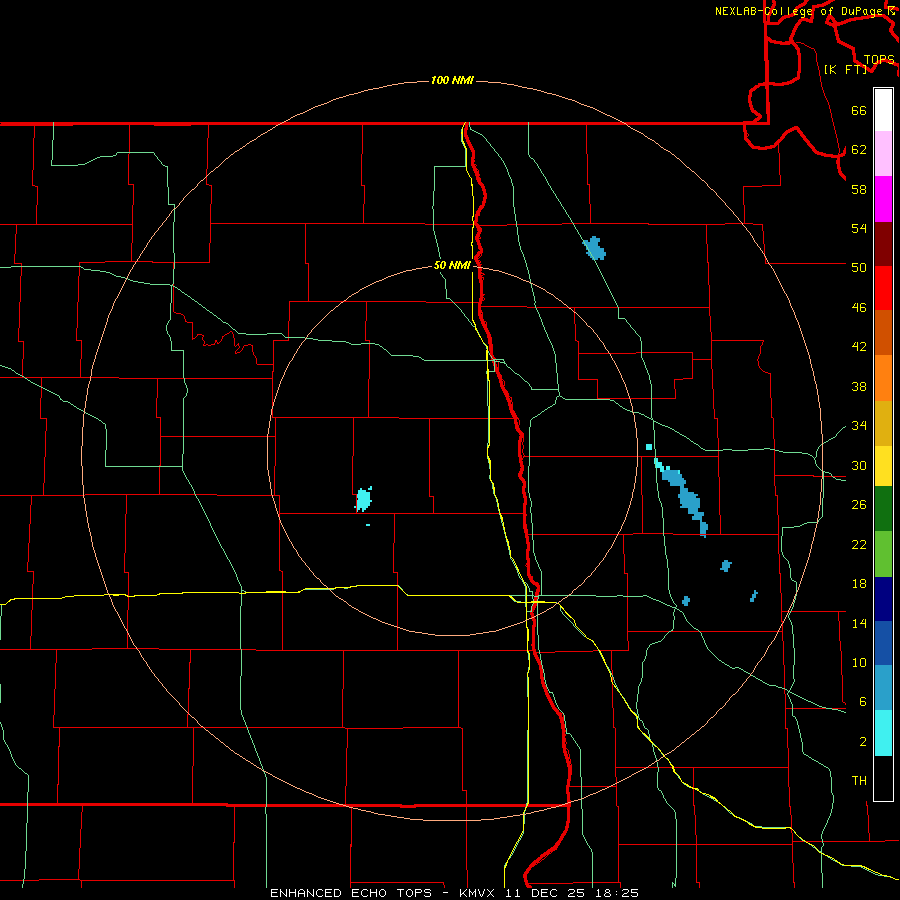Click legend value label '18'
This screenshot has width=900, height=900.
point(859,584)
